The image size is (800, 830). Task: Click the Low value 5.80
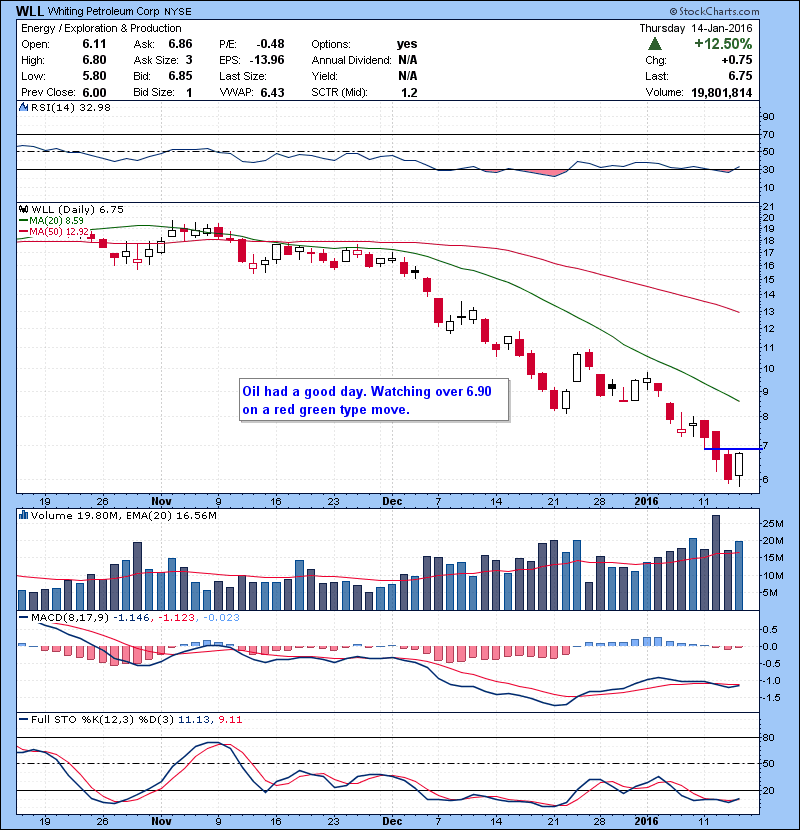[x=94, y=76]
